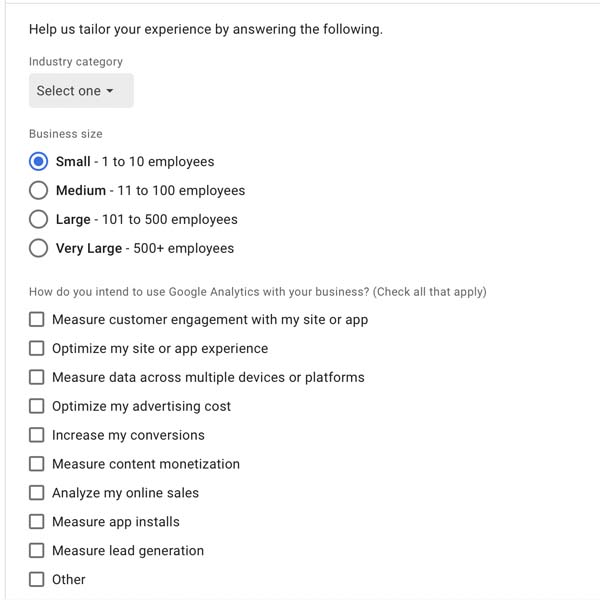
Task: Open the Industry category Select one dropdown
Action: pos(81,91)
